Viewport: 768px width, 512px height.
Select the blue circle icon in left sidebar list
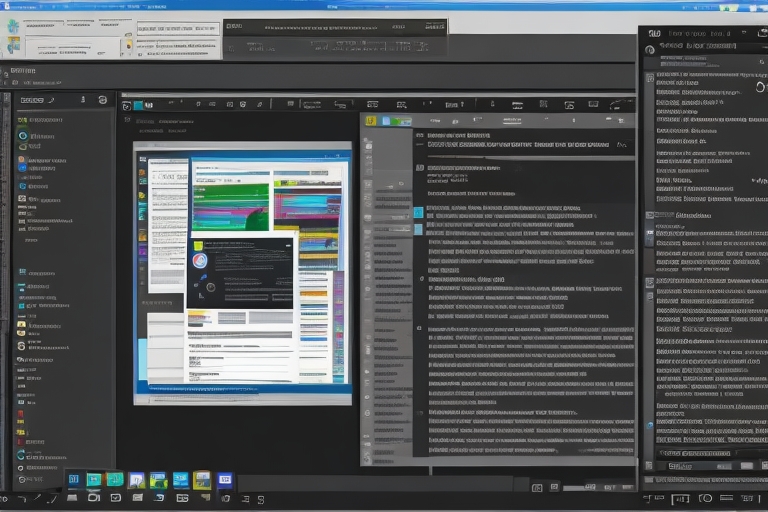pos(22,135)
